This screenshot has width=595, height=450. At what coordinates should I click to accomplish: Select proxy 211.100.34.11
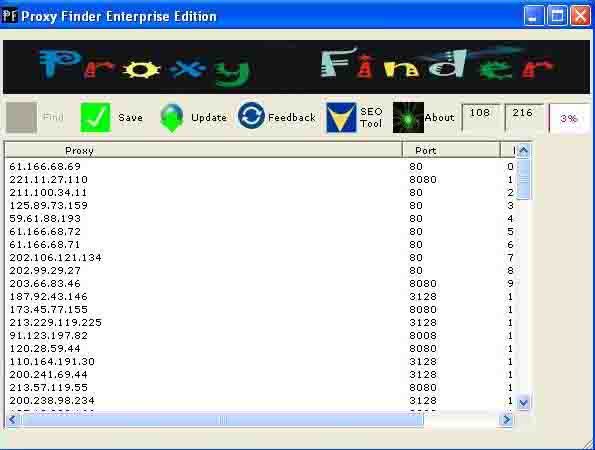point(48,192)
